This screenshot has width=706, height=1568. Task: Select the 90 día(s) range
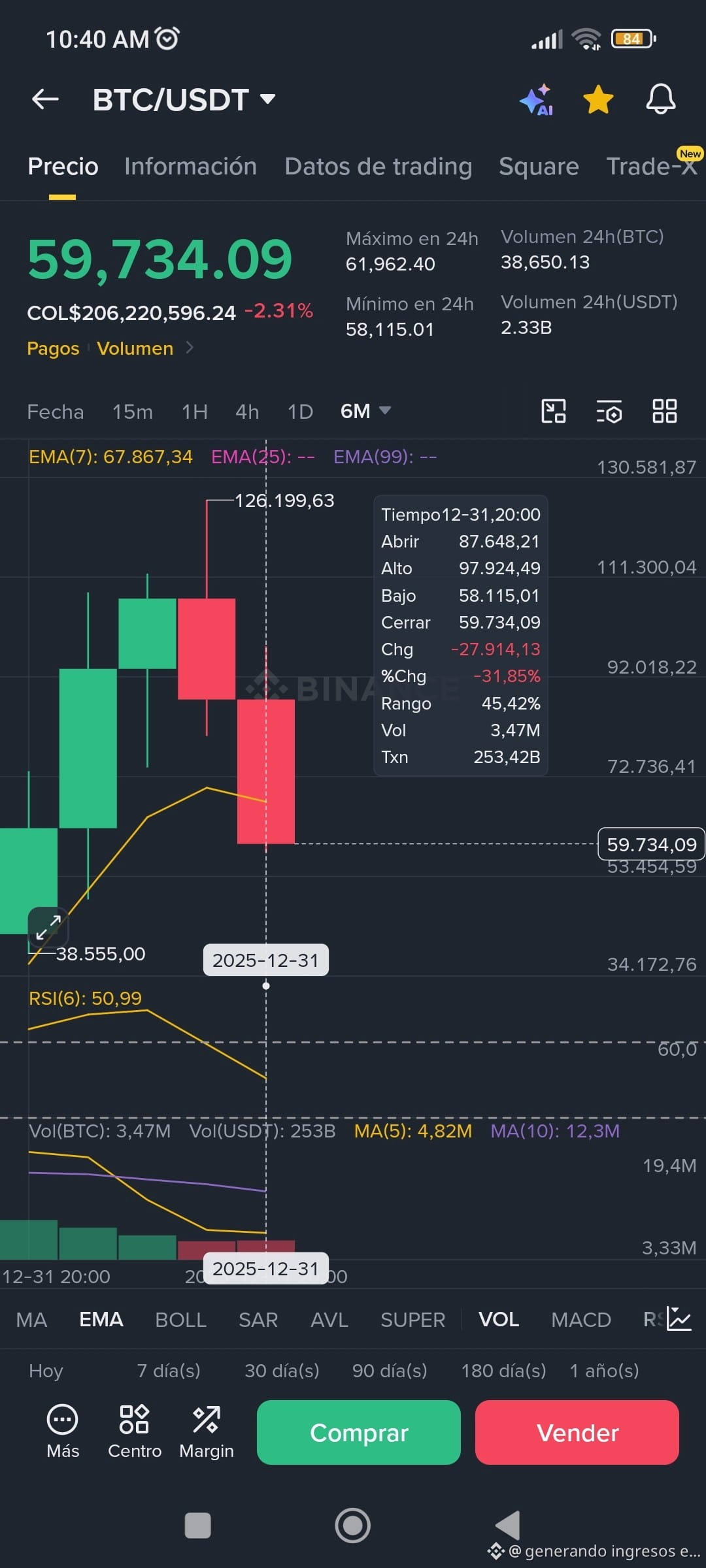point(390,1371)
